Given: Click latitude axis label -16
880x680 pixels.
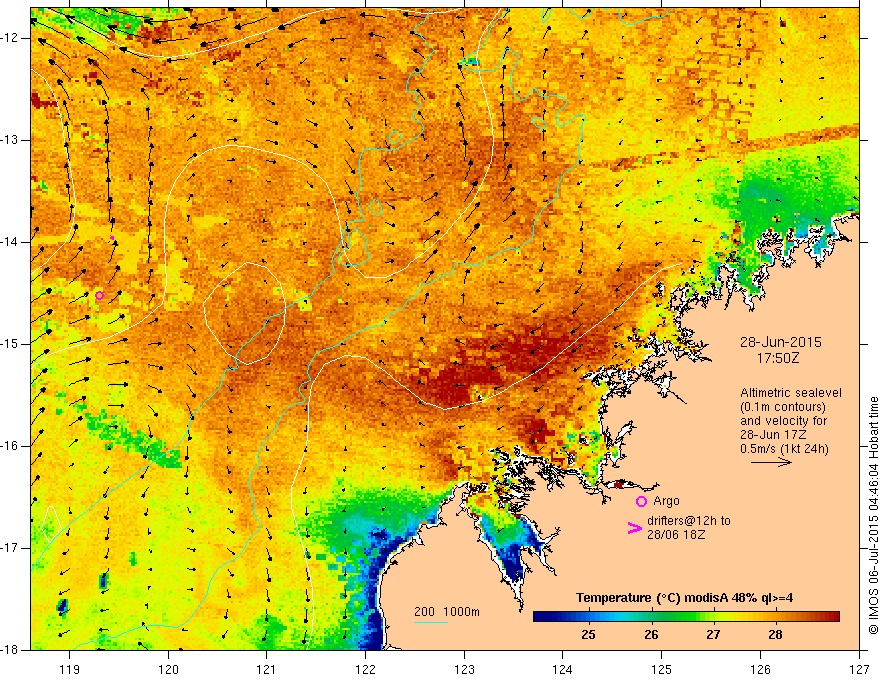Looking at the screenshot, I should (x=11, y=446).
